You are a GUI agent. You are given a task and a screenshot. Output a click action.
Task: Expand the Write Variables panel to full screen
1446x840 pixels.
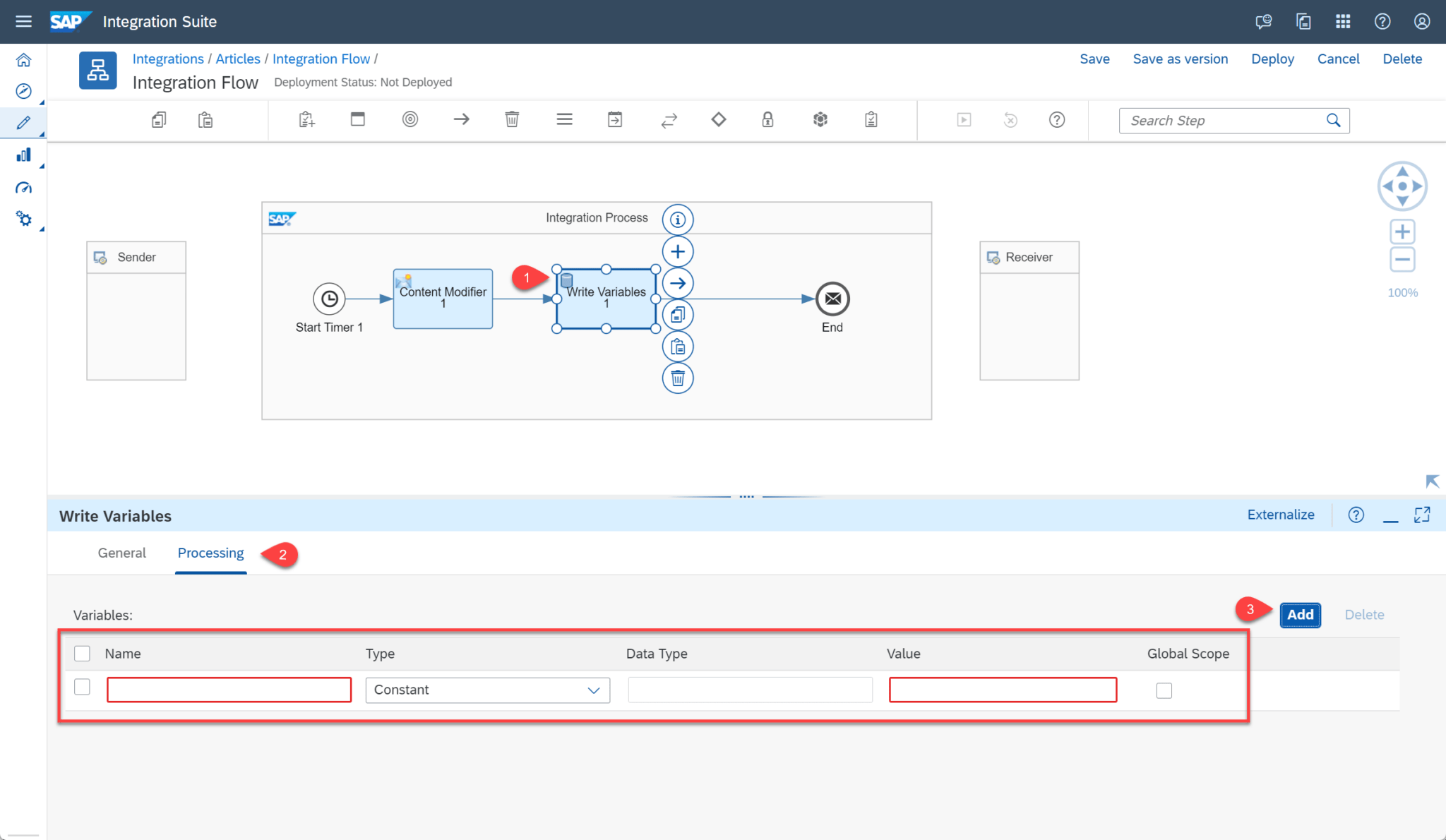1422,515
